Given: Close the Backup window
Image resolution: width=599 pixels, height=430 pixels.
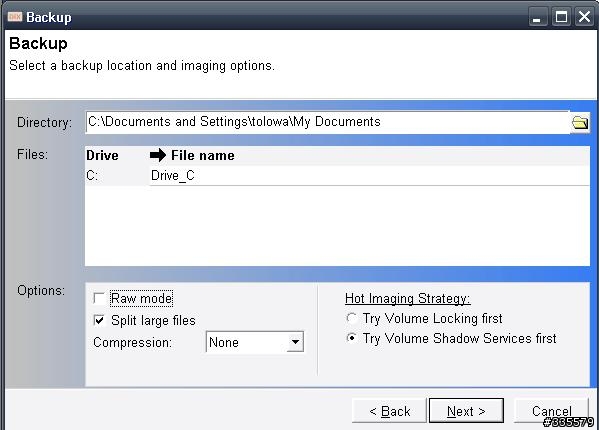Looking at the screenshot, I should pyautogui.click(x=584, y=17).
